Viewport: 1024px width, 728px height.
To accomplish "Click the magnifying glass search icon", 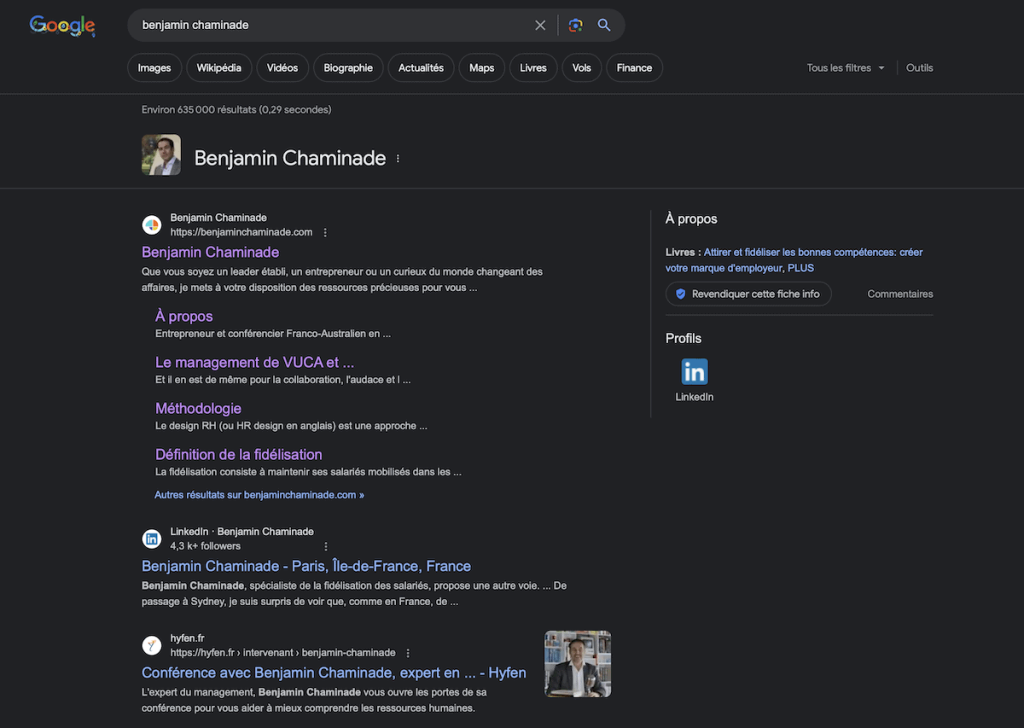I will point(604,25).
